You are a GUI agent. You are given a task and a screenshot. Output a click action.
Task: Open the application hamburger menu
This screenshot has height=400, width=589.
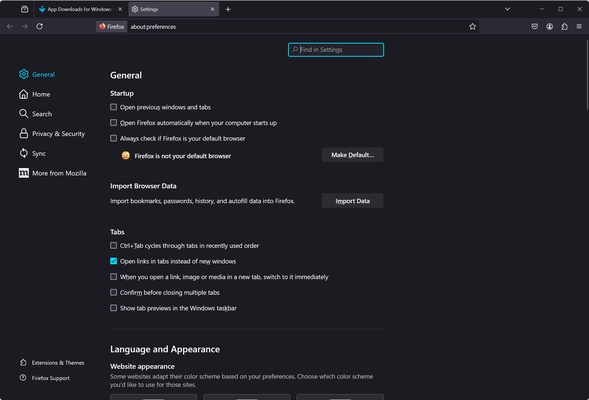(579, 26)
